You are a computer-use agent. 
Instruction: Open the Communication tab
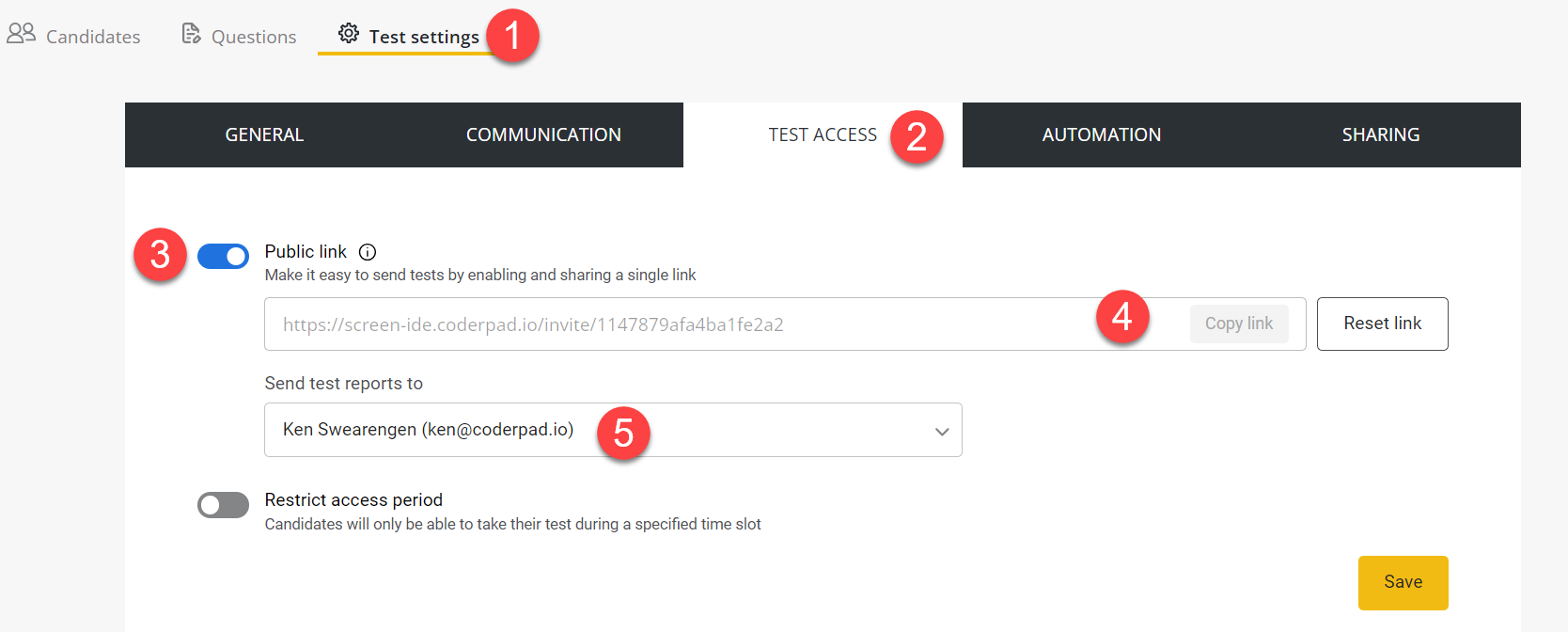(543, 135)
